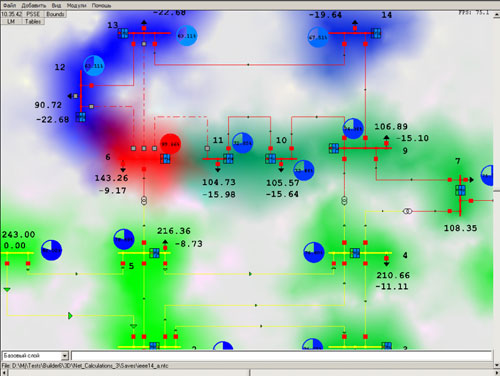500x376 pixels.
Task: Click the text field beside the layer dropdown
Action: [282, 356]
